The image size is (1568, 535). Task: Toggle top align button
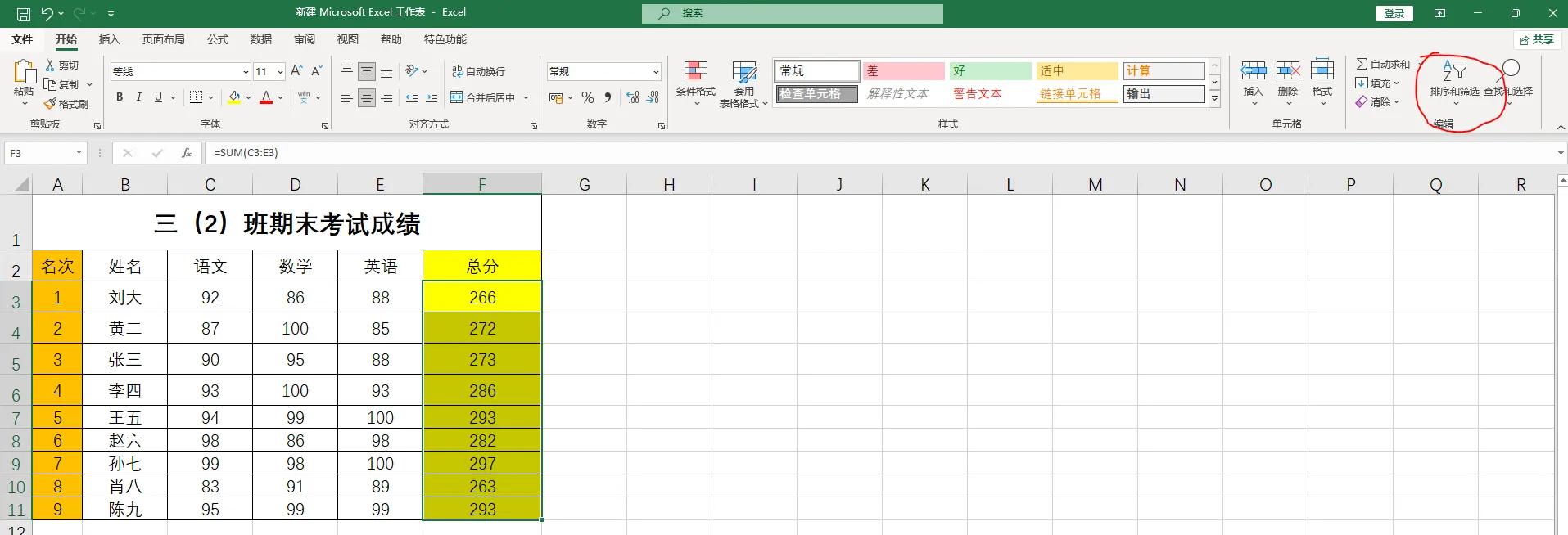coord(347,71)
